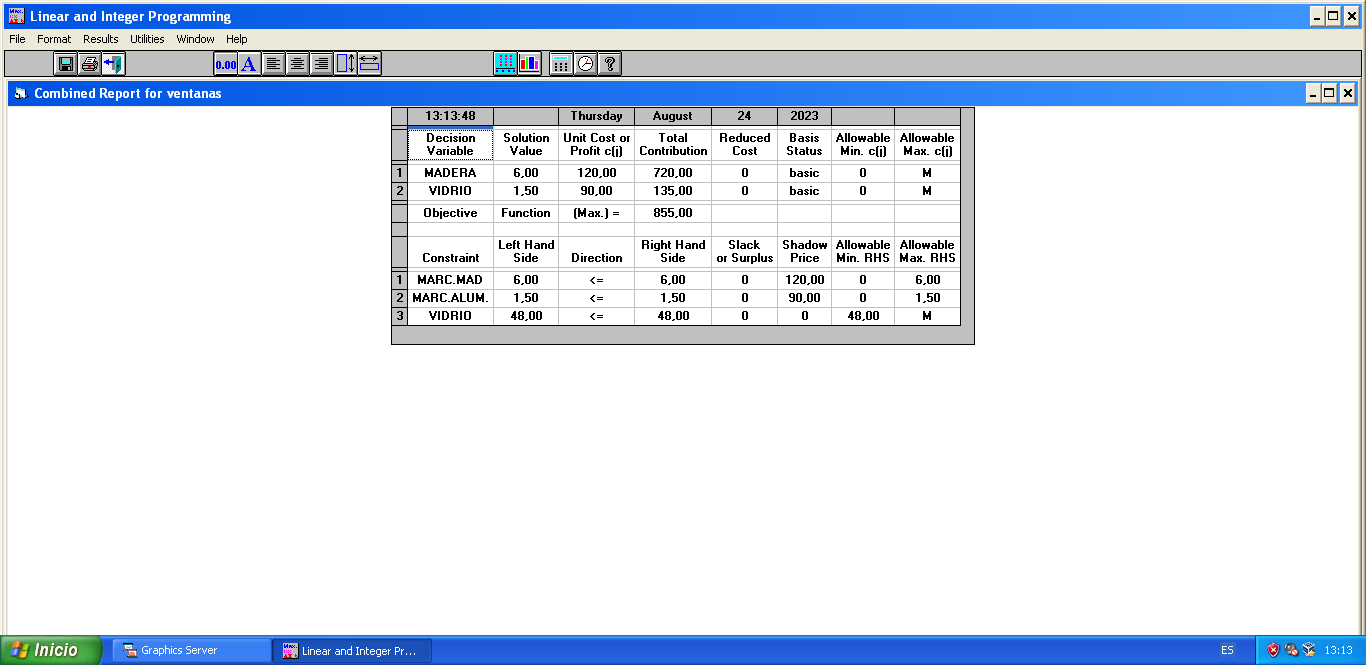This screenshot has width=1366, height=665.
Task: Align text left using the toolbar icon
Action: [x=273, y=64]
